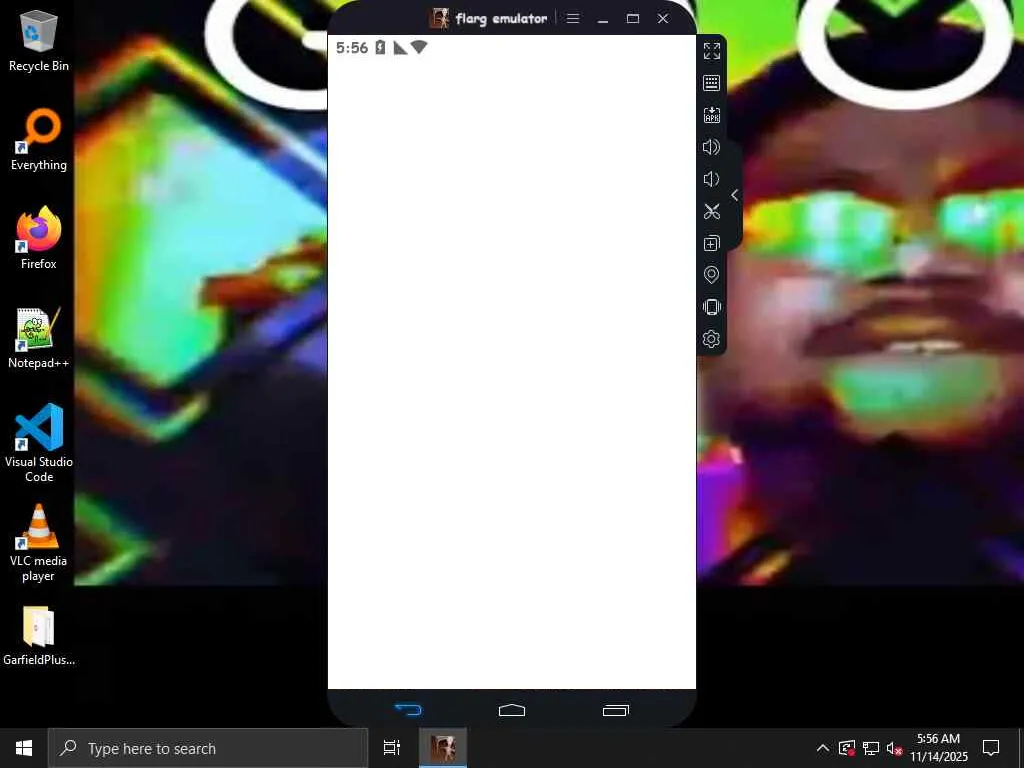Open Task View on the taskbar
This screenshot has width=1024, height=768.
(x=392, y=748)
